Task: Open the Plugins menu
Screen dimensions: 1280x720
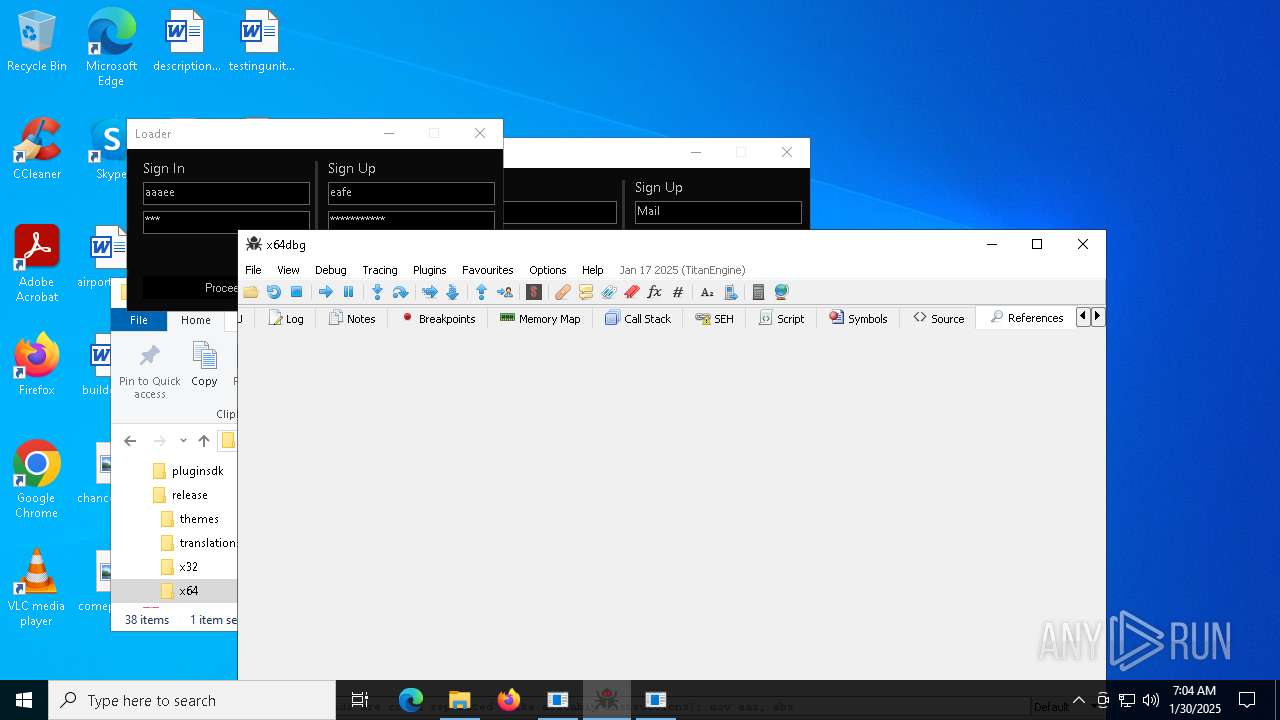Action: tap(429, 270)
